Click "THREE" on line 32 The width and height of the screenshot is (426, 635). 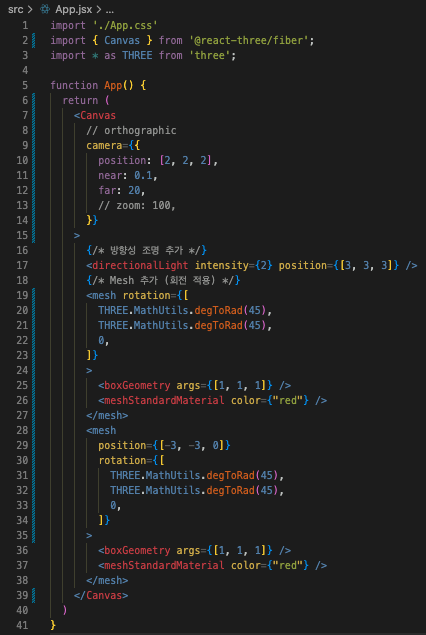click(125, 490)
